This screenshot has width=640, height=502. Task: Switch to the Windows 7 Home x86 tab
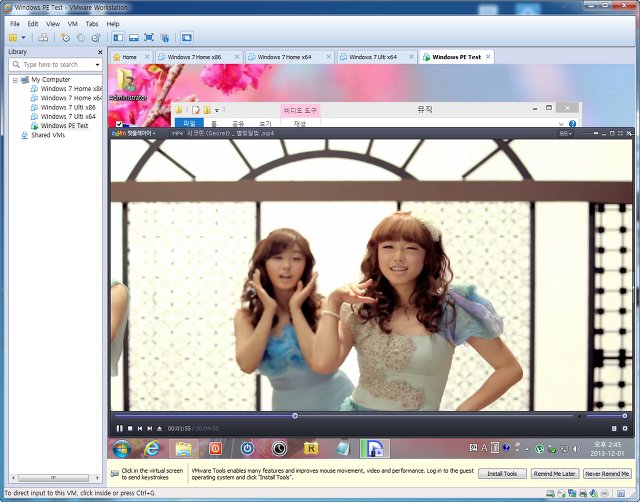click(194, 57)
